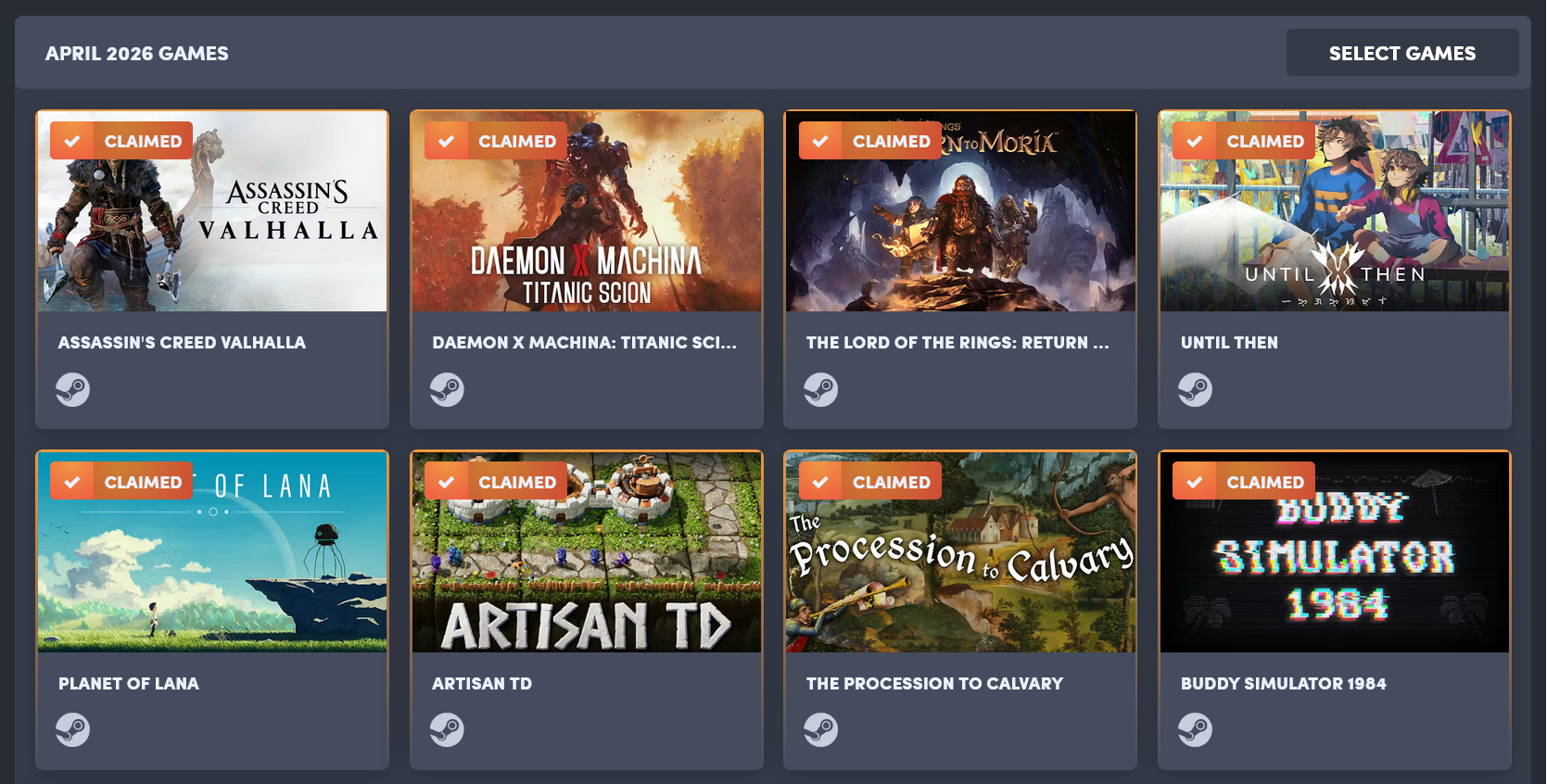
Task: Click Steam icon under Daemon X Machina
Action: [x=447, y=389]
